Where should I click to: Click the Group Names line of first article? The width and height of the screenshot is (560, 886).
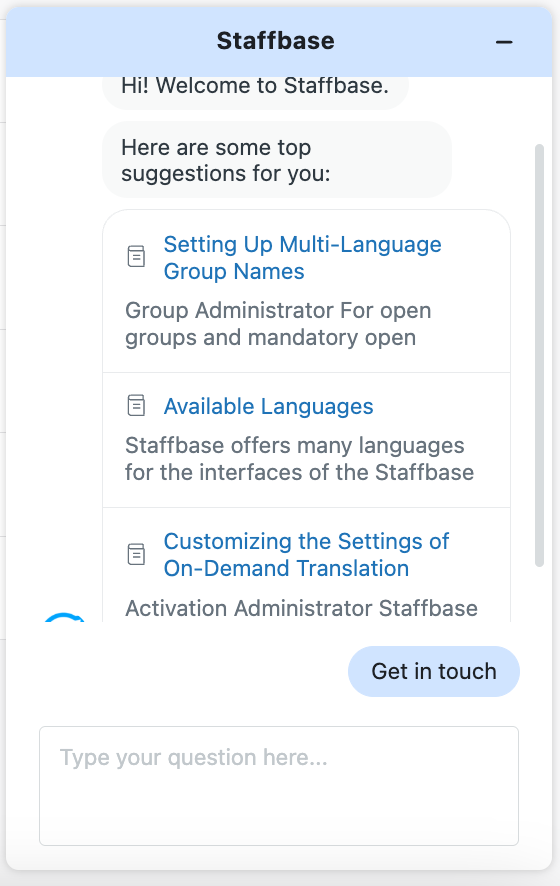[234, 272]
